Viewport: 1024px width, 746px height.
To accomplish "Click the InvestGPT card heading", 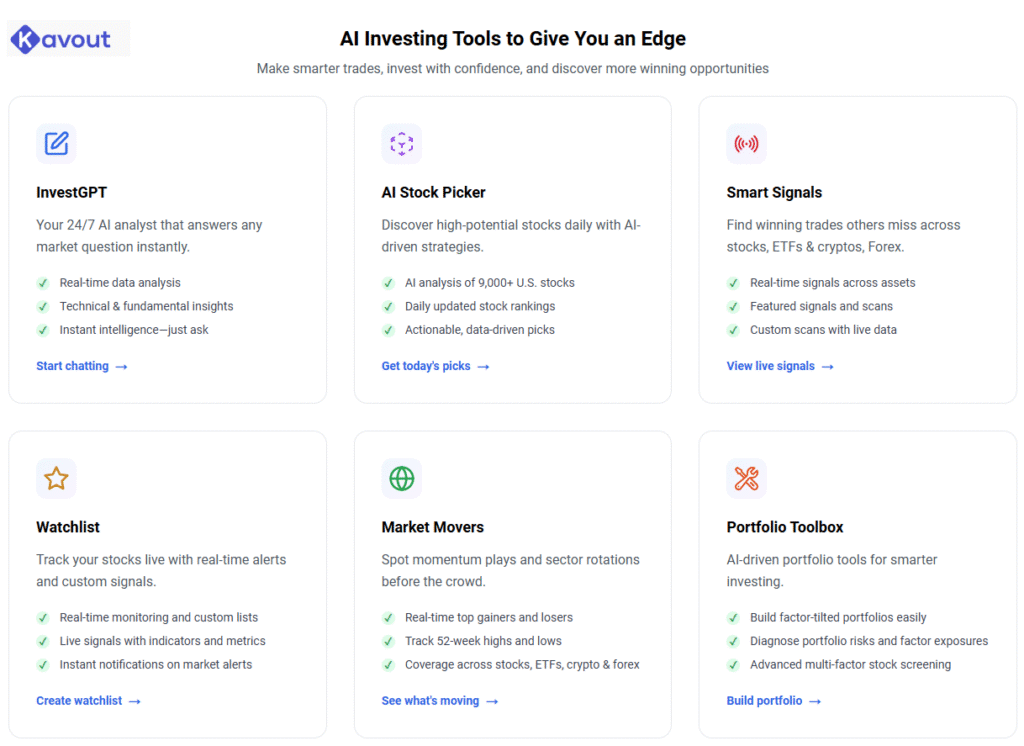I will point(72,193).
